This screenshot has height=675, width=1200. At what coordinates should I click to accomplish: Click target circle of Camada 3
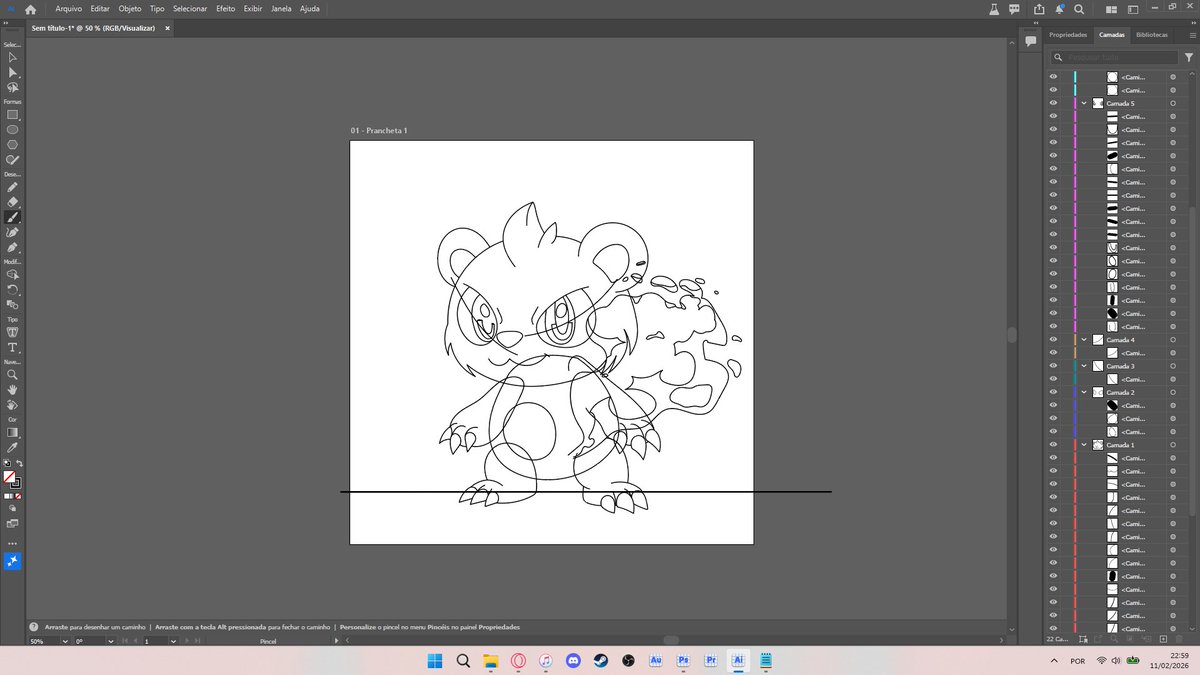(x=1173, y=366)
